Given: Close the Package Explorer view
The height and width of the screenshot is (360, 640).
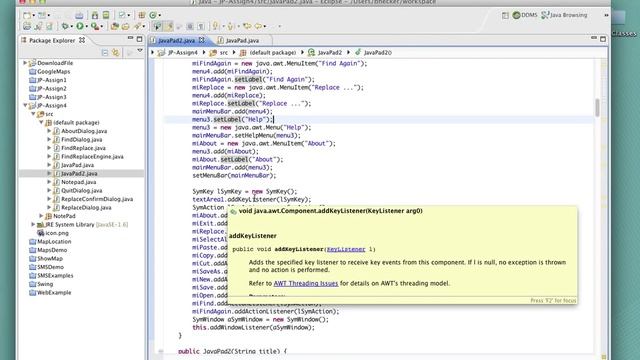Looking at the screenshot, I should [82, 40].
